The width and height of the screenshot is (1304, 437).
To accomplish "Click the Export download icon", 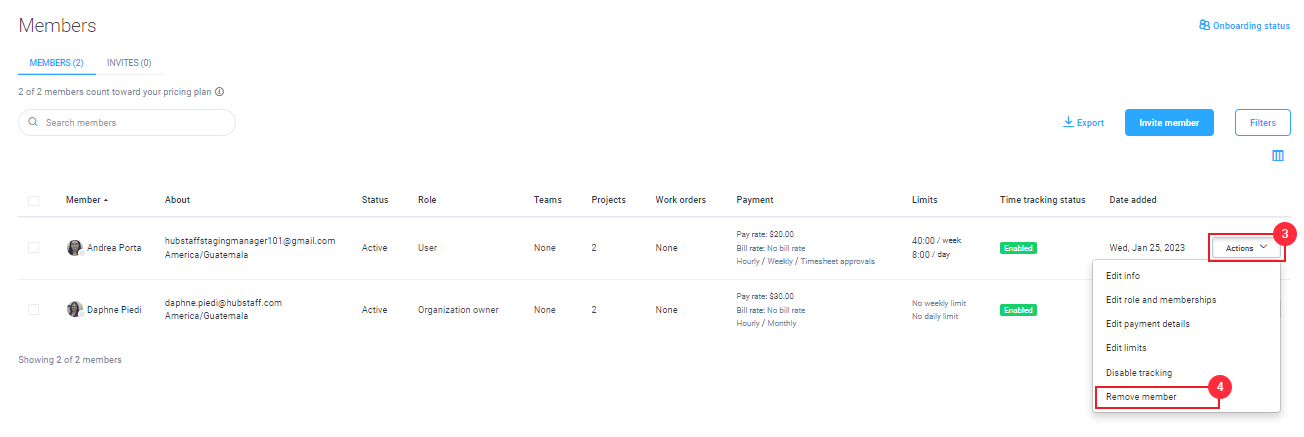I will [x=1068, y=122].
